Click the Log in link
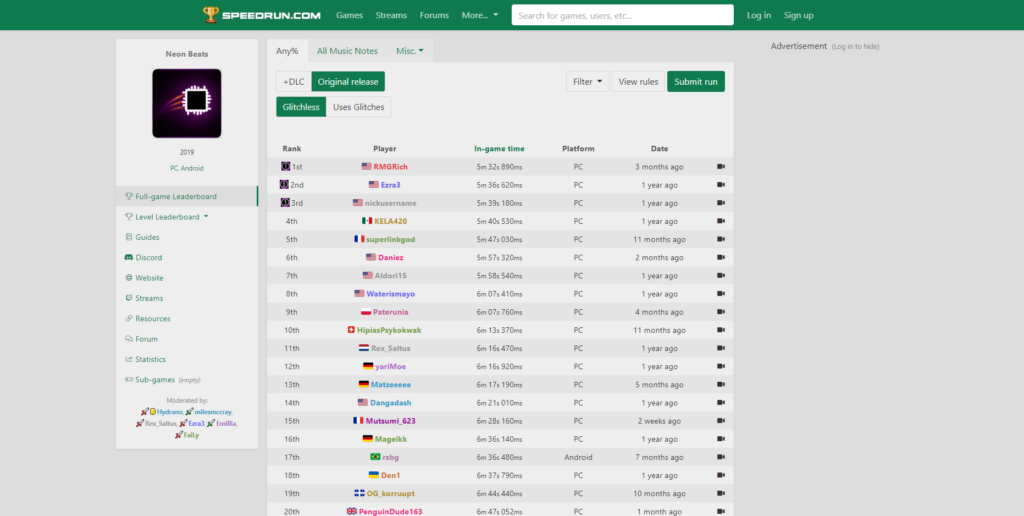The height and width of the screenshot is (516, 1024). (759, 15)
